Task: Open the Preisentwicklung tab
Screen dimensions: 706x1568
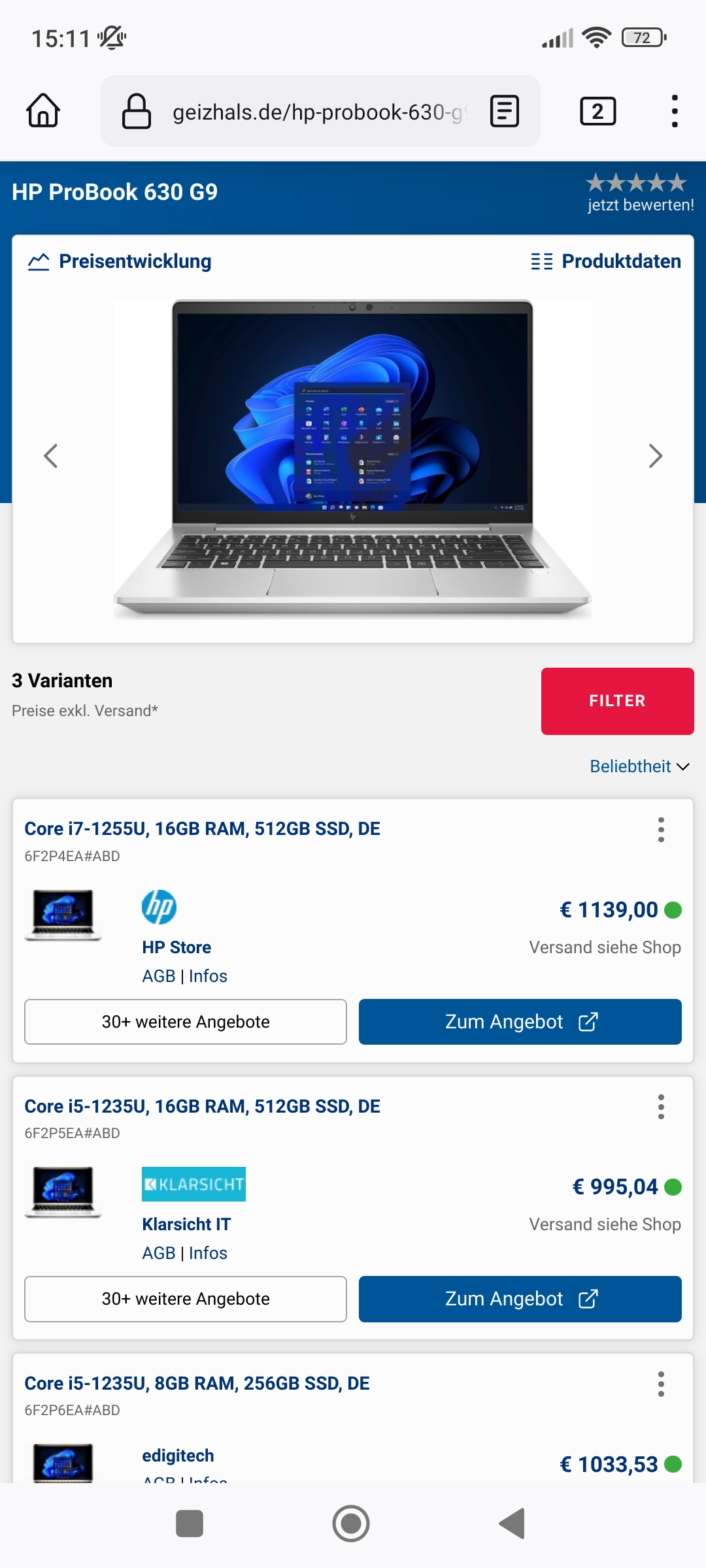Action: pyautogui.click(x=120, y=261)
